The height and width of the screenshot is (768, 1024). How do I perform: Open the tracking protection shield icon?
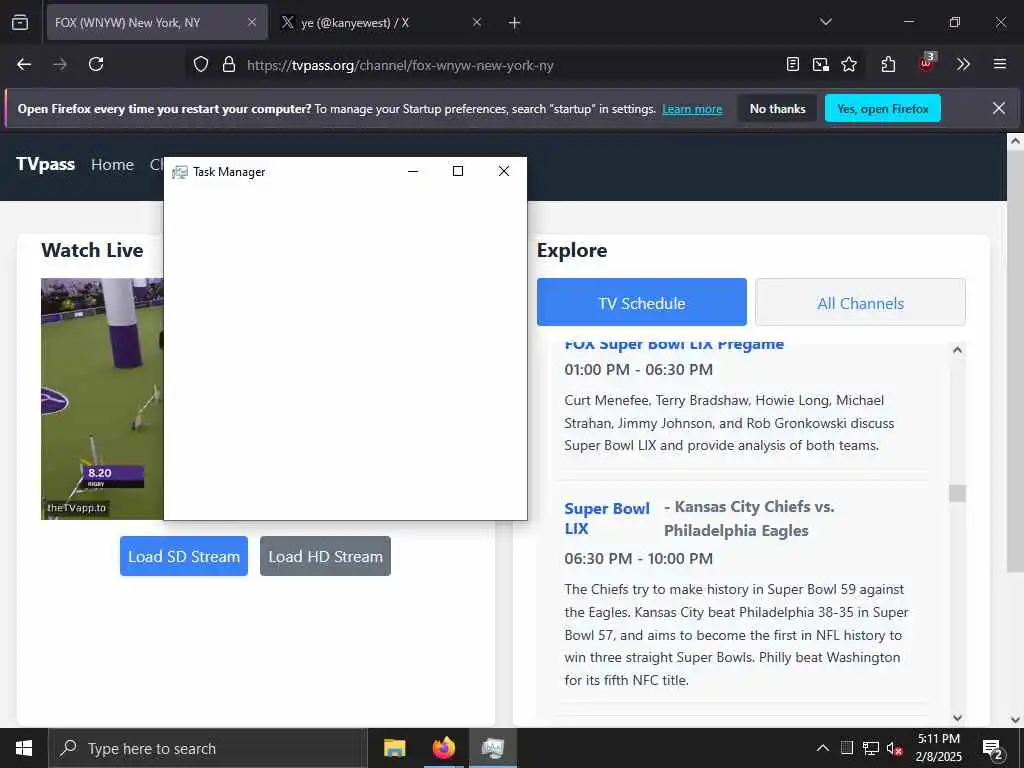[201, 65]
